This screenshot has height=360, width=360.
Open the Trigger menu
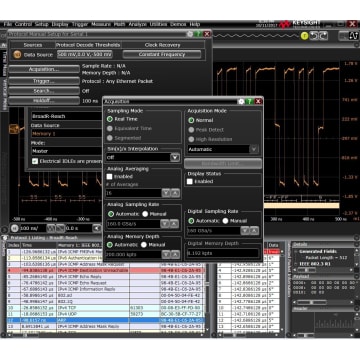coord(80,24)
